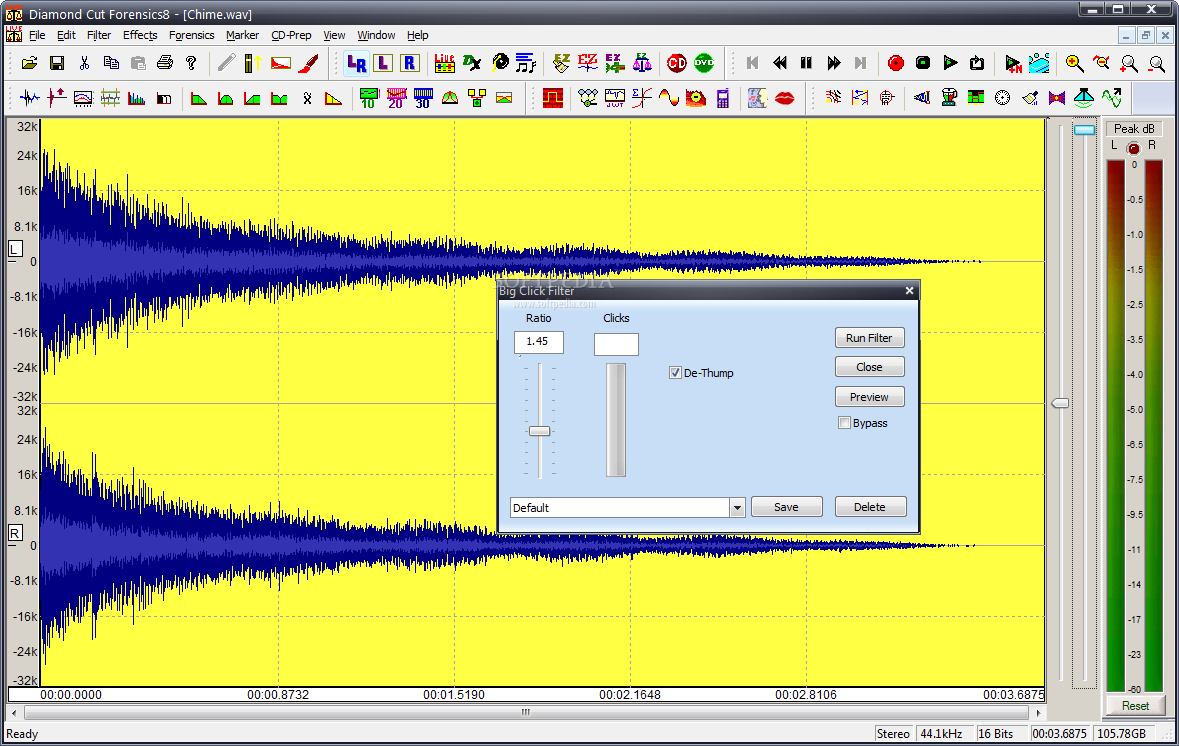Rewind playback with the double-left arrows
The height and width of the screenshot is (746, 1179).
780,63
